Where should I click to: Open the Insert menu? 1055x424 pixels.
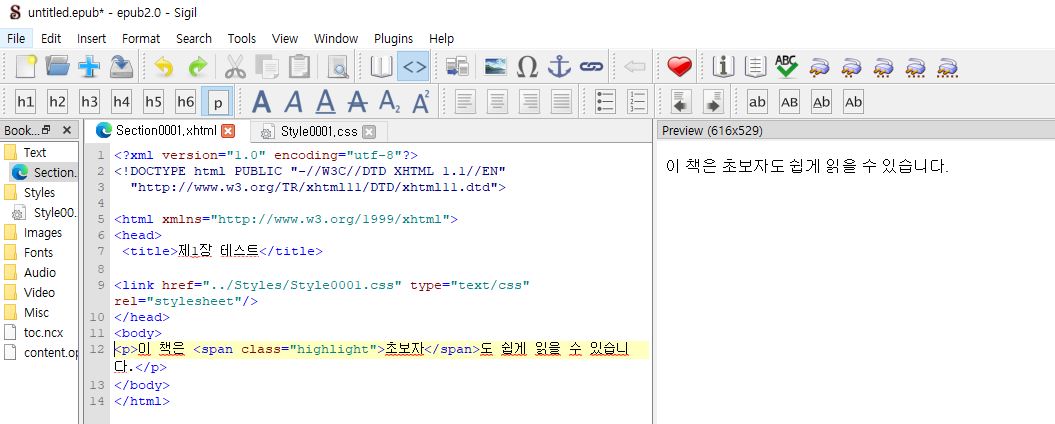(x=92, y=38)
